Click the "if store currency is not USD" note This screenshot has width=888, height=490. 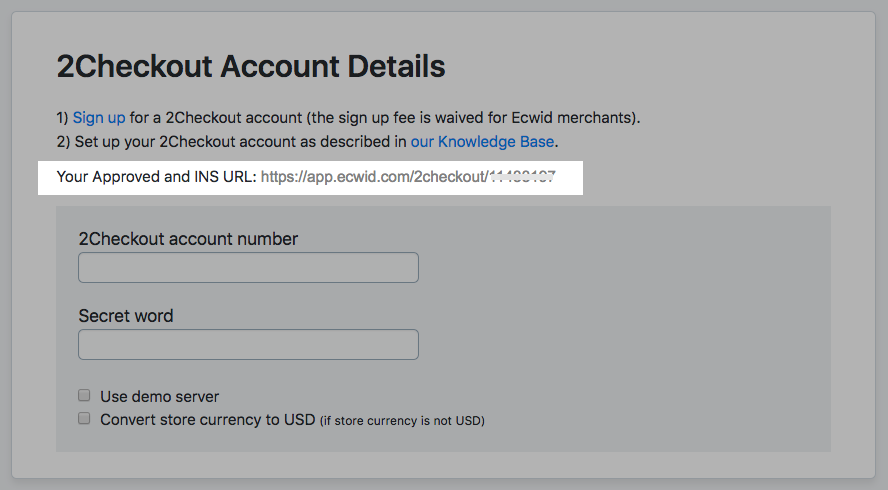coord(402,421)
